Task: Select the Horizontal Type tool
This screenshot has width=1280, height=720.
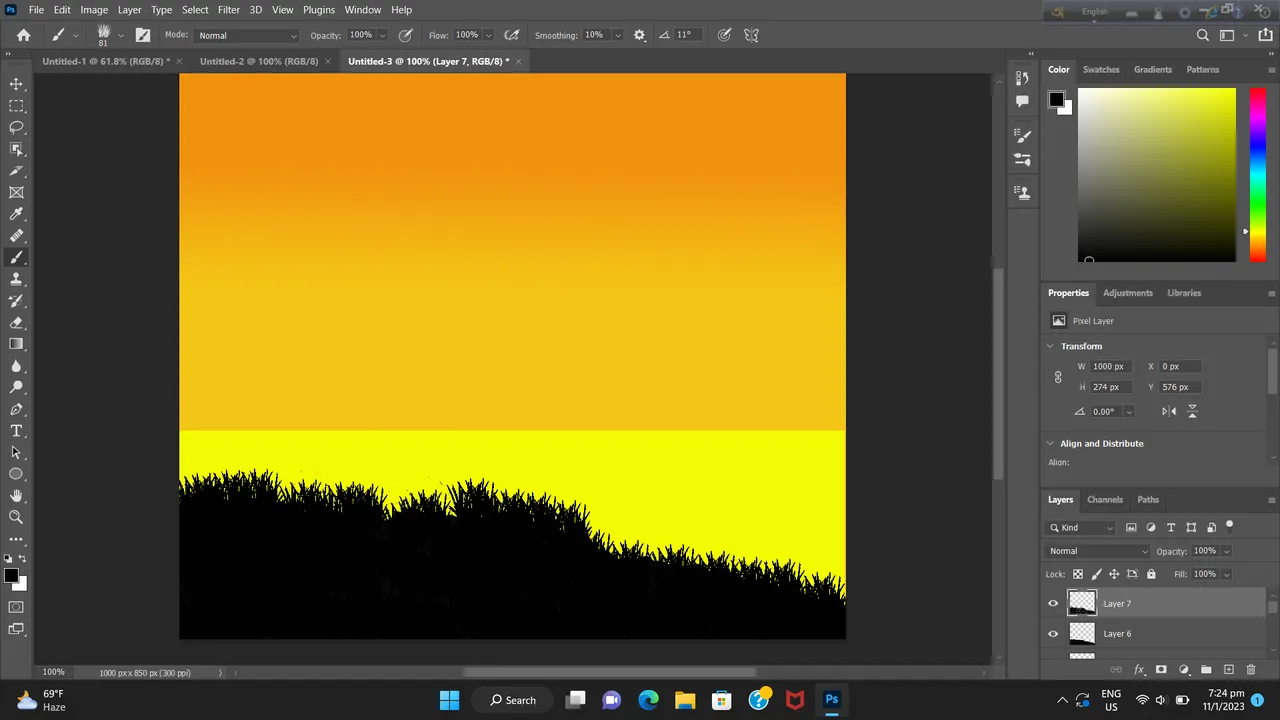Action: 16,431
